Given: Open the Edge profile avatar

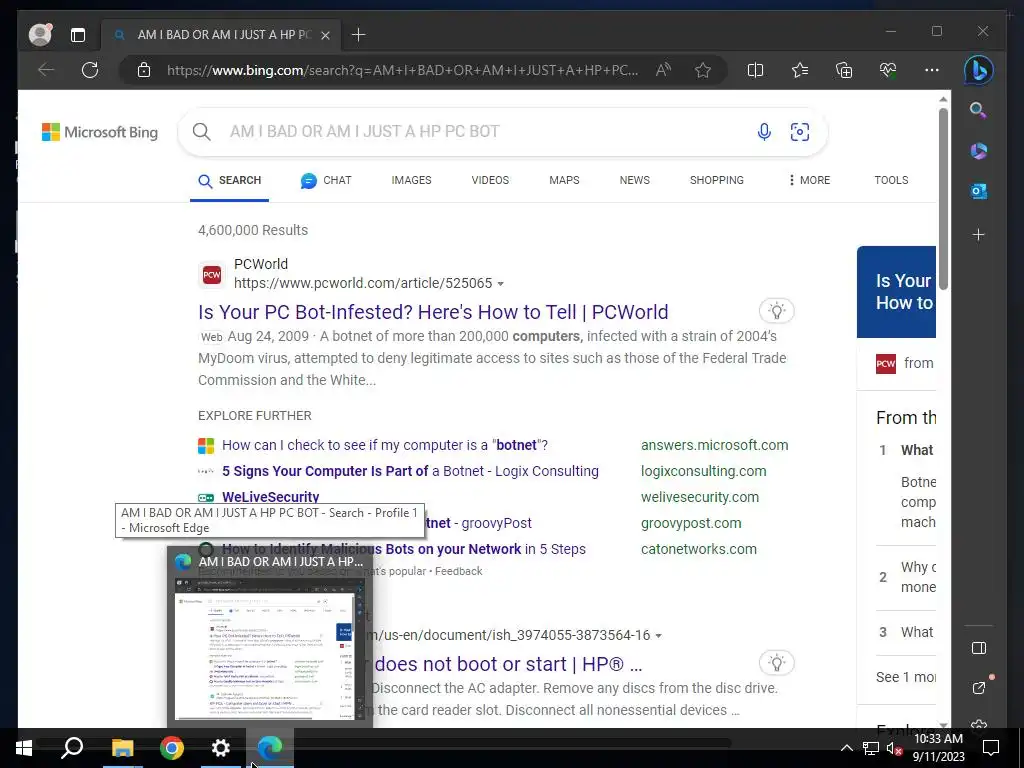Looking at the screenshot, I should pyautogui.click(x=40, y=35).
